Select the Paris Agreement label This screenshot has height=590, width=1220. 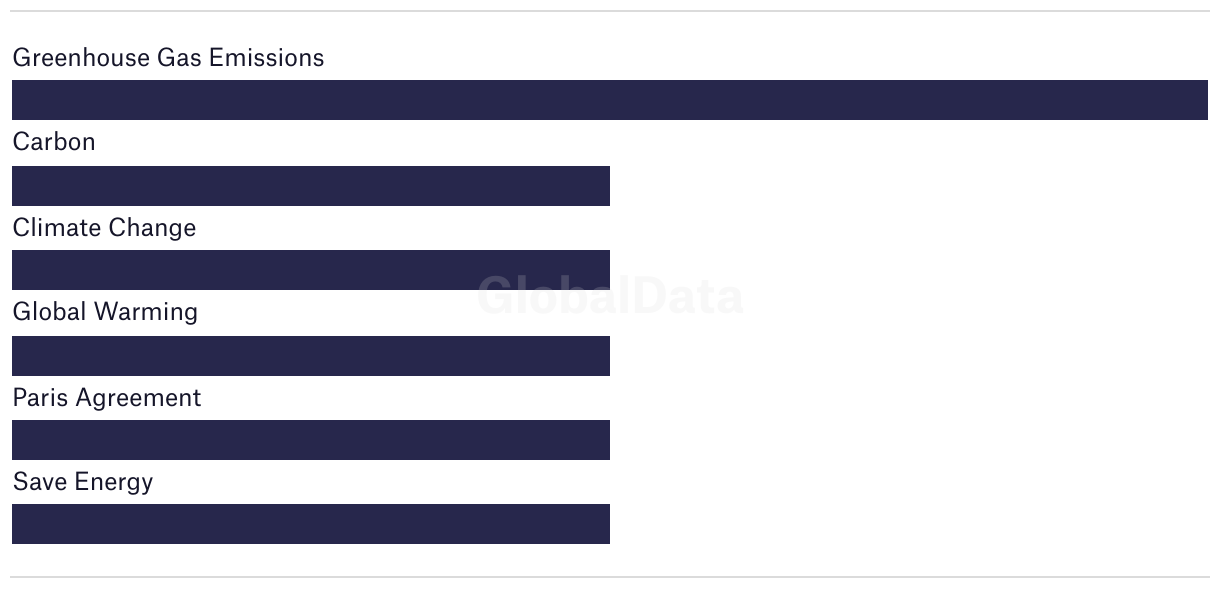click(x=107, y=398)
